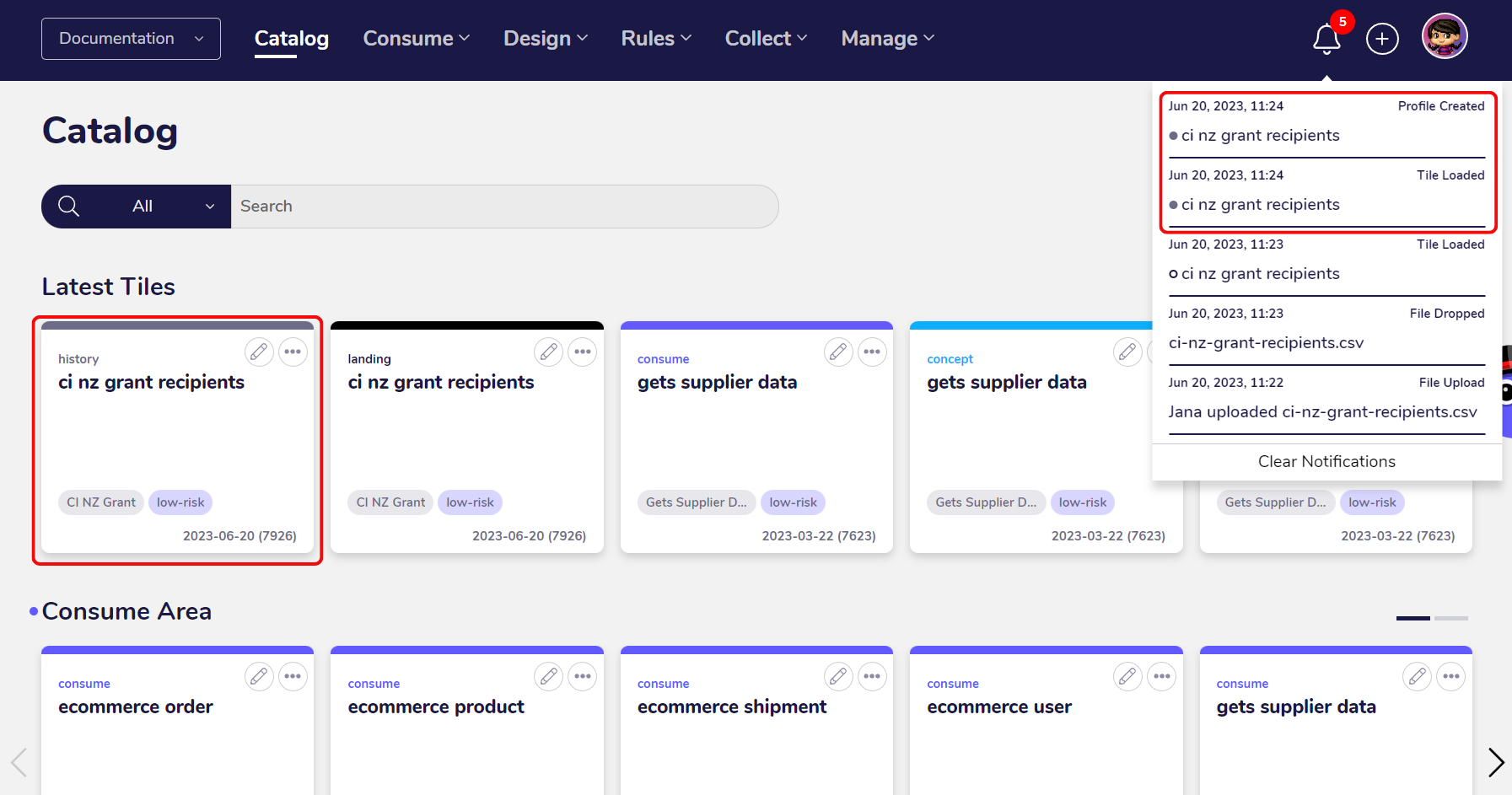The width and height of the screenshot is (1512, 795).
Task: Edit the ecommerce shipment tile
Action: pyautogui.click(x=838, y=676)
